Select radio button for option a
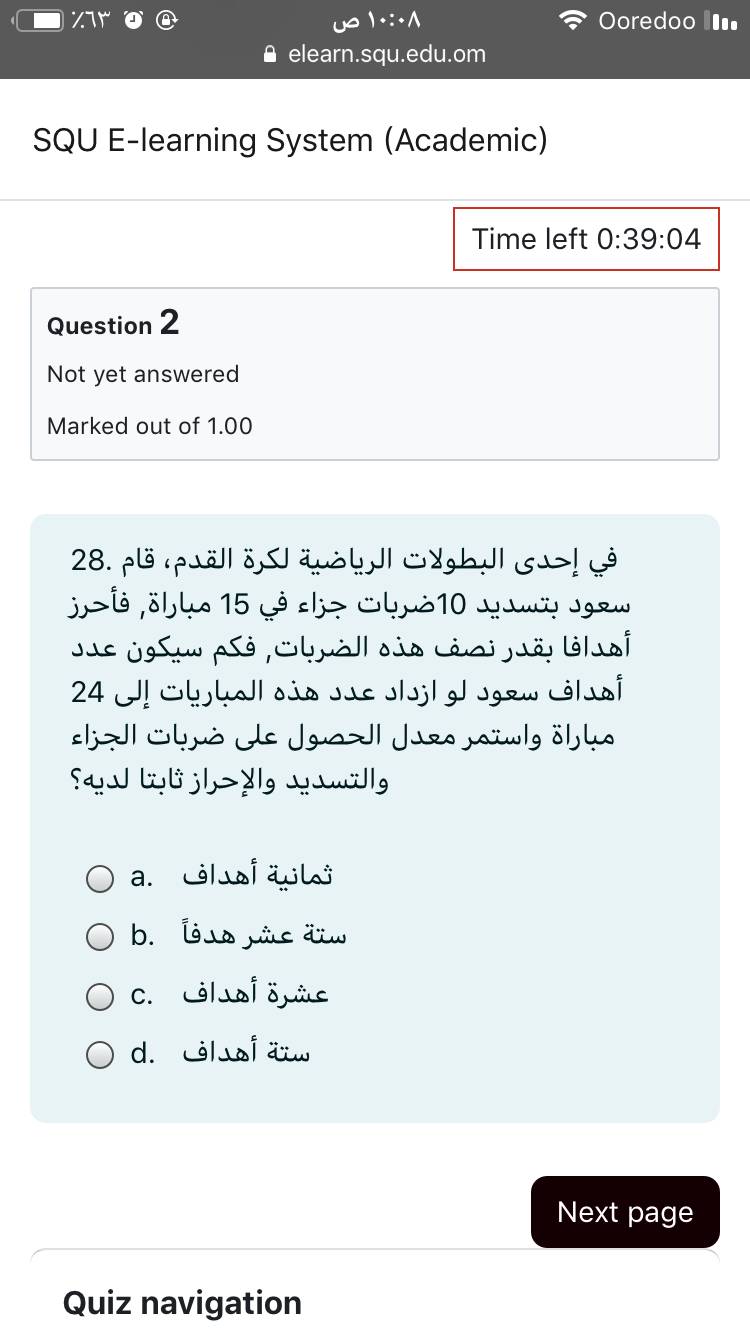Image resolution: width=750 pixels, height=1334 pixels. click(x=100, y=879)
